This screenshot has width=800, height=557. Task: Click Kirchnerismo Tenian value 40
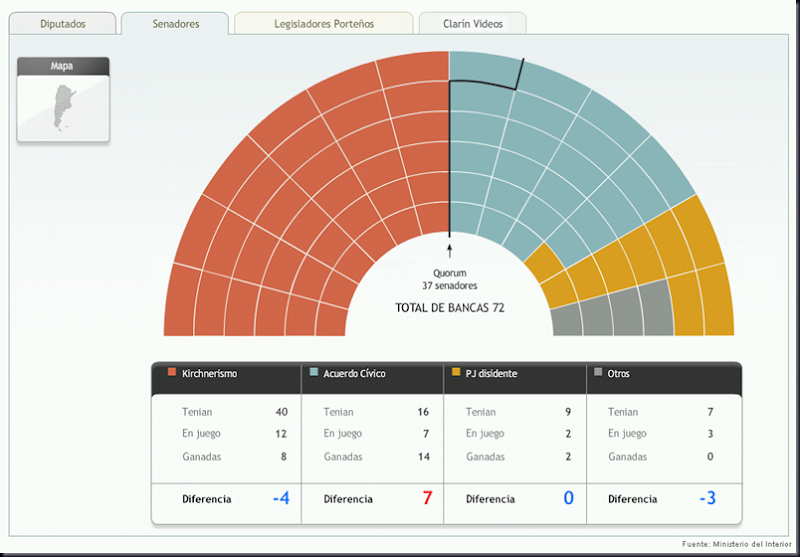(282, 412)
